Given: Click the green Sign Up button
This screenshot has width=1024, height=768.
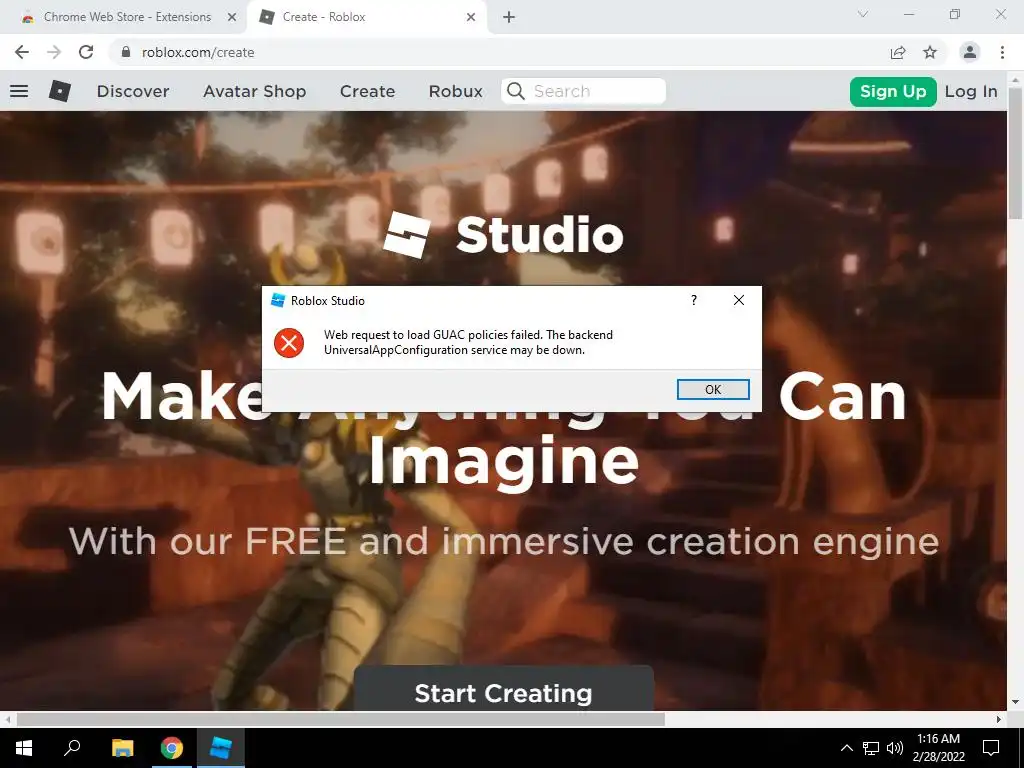Looking at the screenshot, I should (893, 91).
